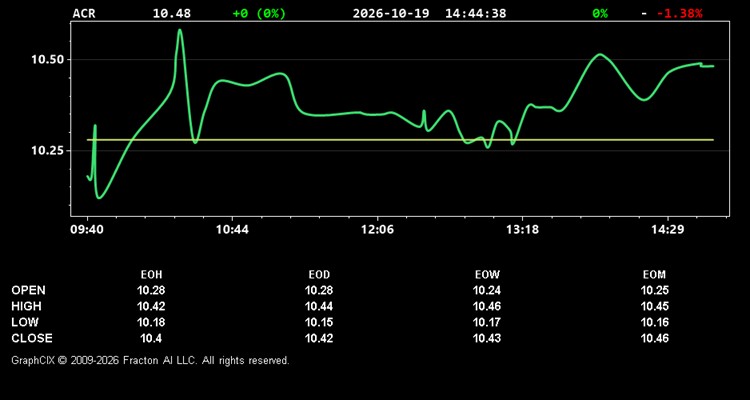The height and width of the screenshot is (400, 750).
Task: Click EOH high value 10.42
Action: 151,306
